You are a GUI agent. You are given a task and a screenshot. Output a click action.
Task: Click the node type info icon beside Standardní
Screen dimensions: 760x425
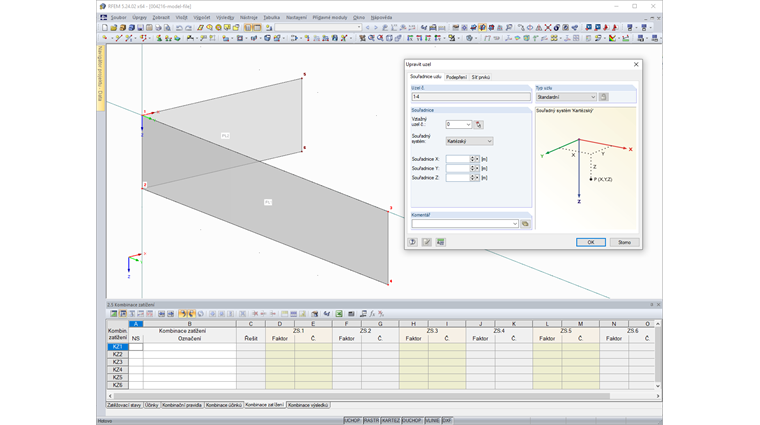click(603, 97)
